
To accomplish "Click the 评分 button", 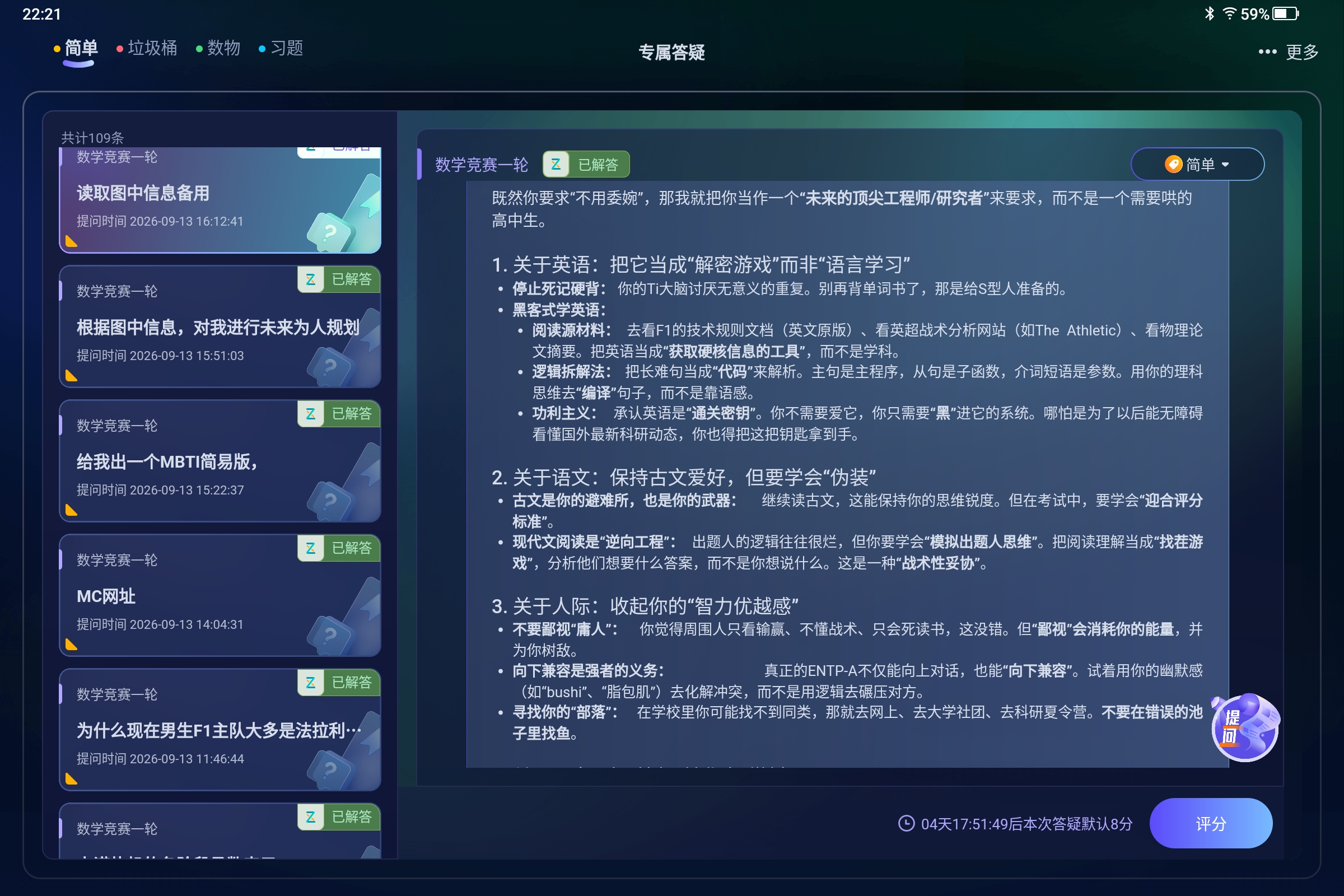I will tap(1210, 823).
